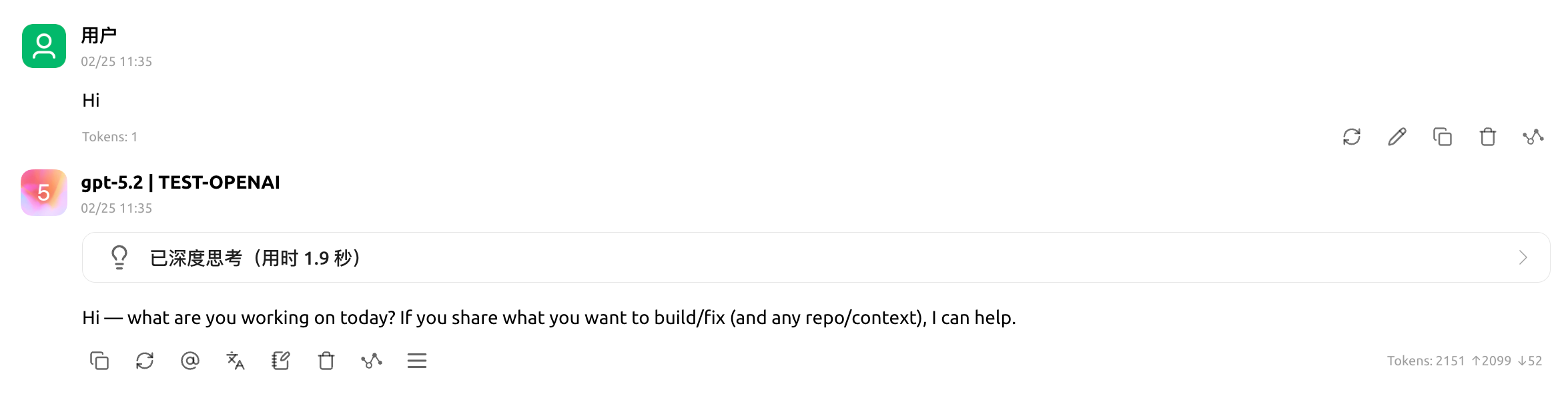Click the gpt-5.2 model avatar
This screenshot has width=1568, height=408.
coord(44,193)
